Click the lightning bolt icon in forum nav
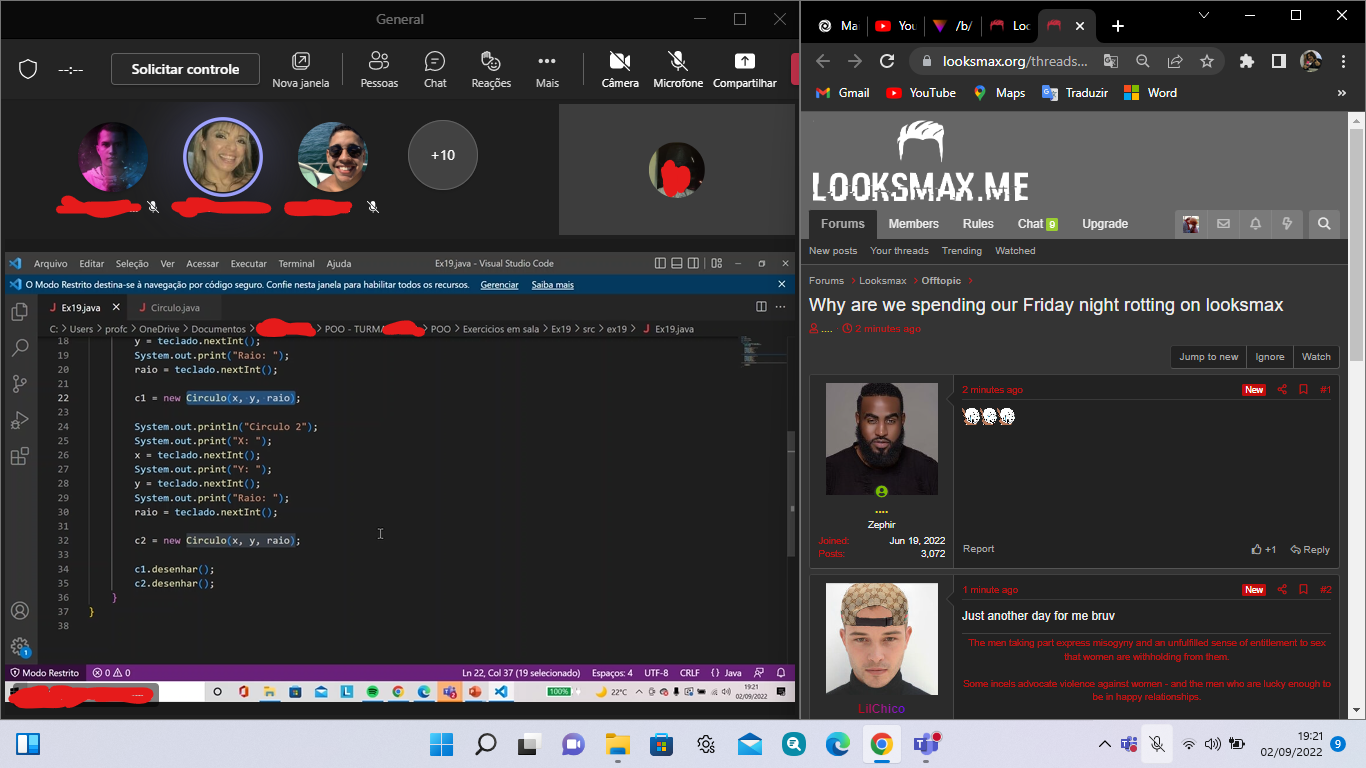The height and width of the screenshot is (768, 1366). [x=1287, y=224]
